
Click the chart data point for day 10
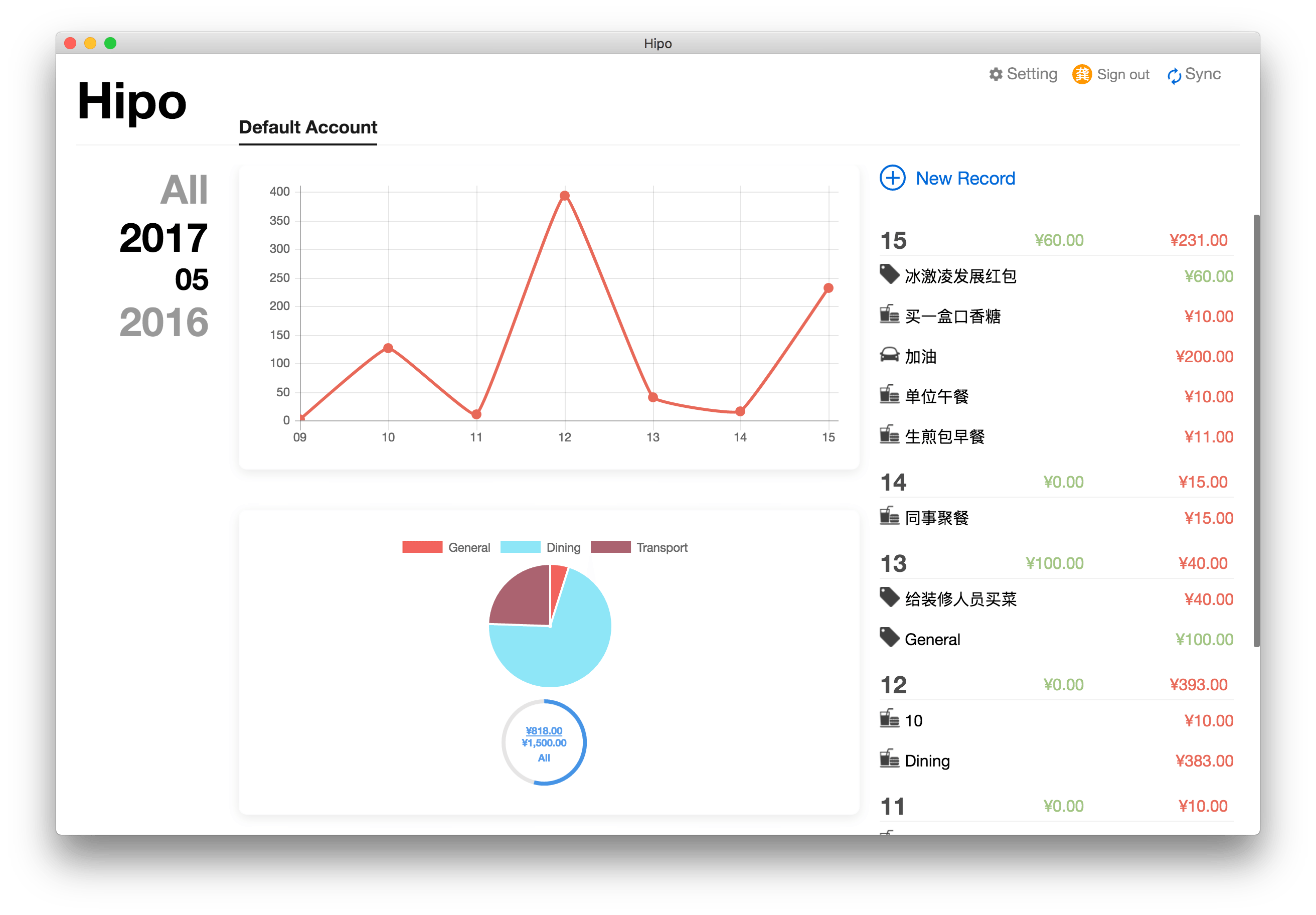(x=388, y=348)
